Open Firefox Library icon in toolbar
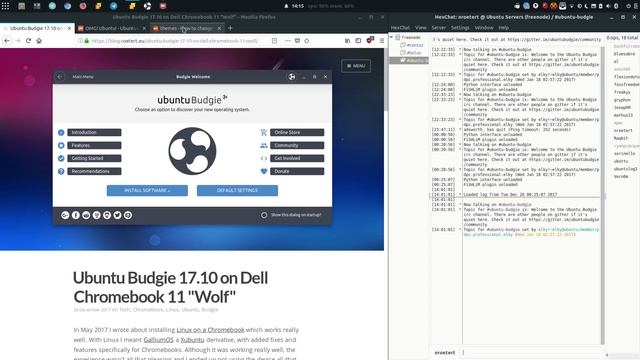The image size is (640, 360). [x=347, y=41]
